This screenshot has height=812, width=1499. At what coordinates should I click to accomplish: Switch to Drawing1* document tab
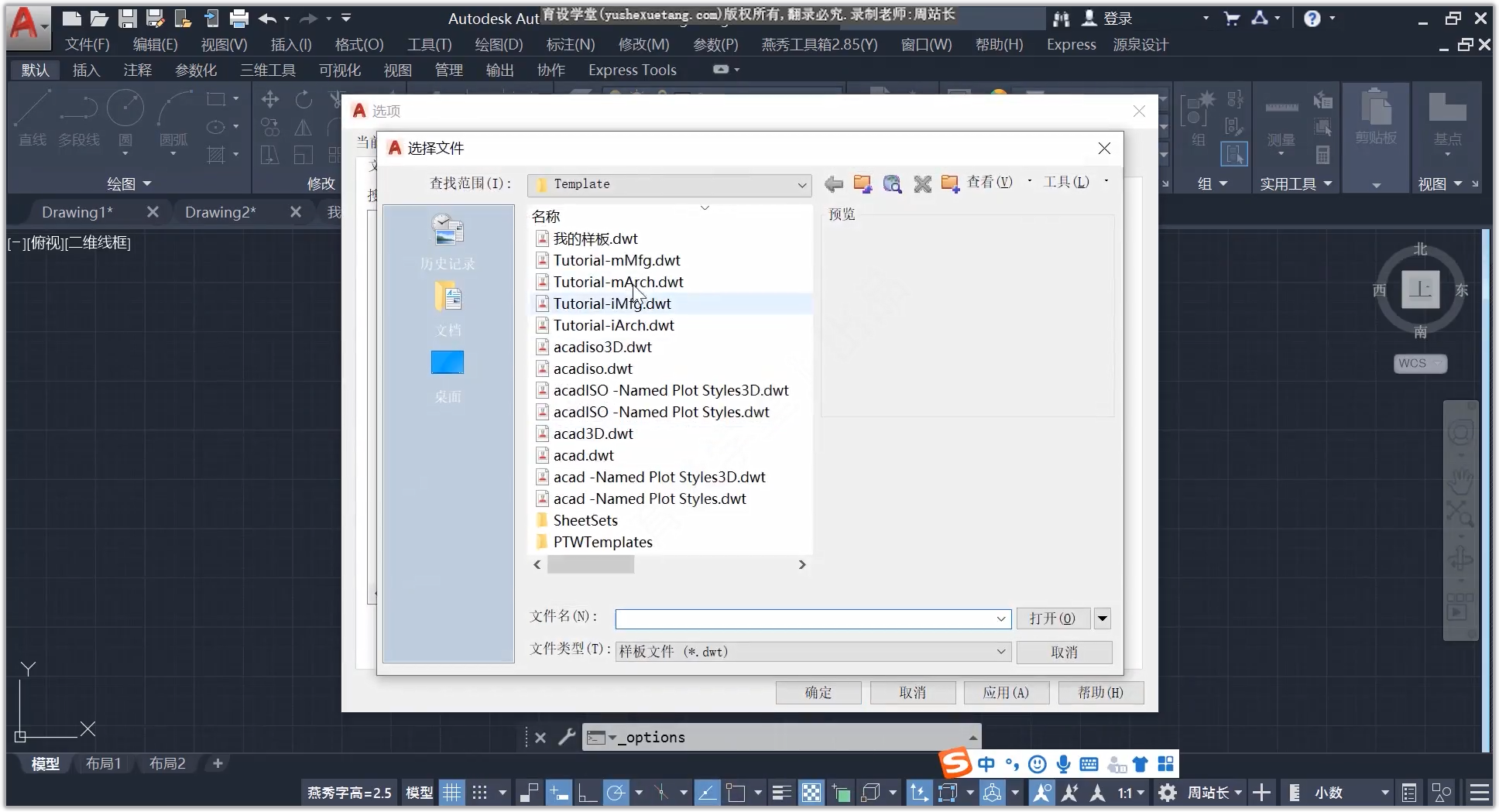click(77, 212)
